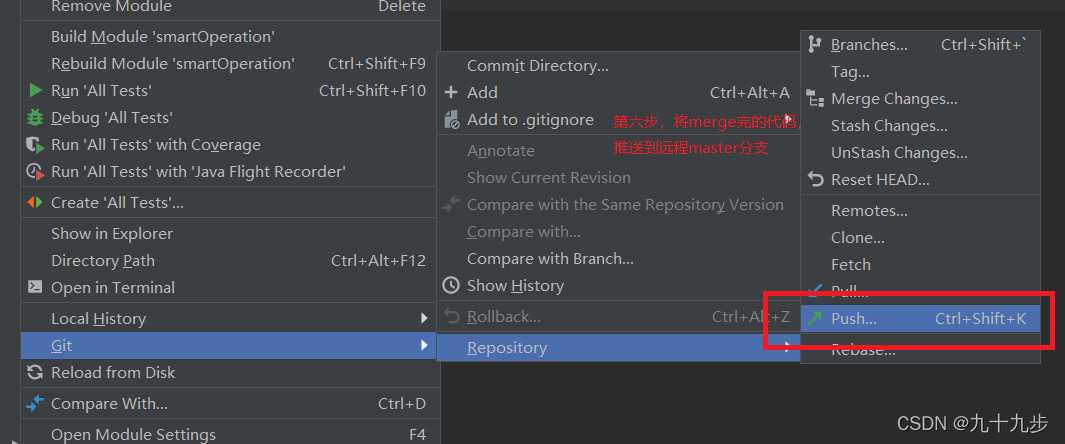This screenshot has width=1065, height=444.
Task: Choose Compare with Branch...
Action: (618, 259)
